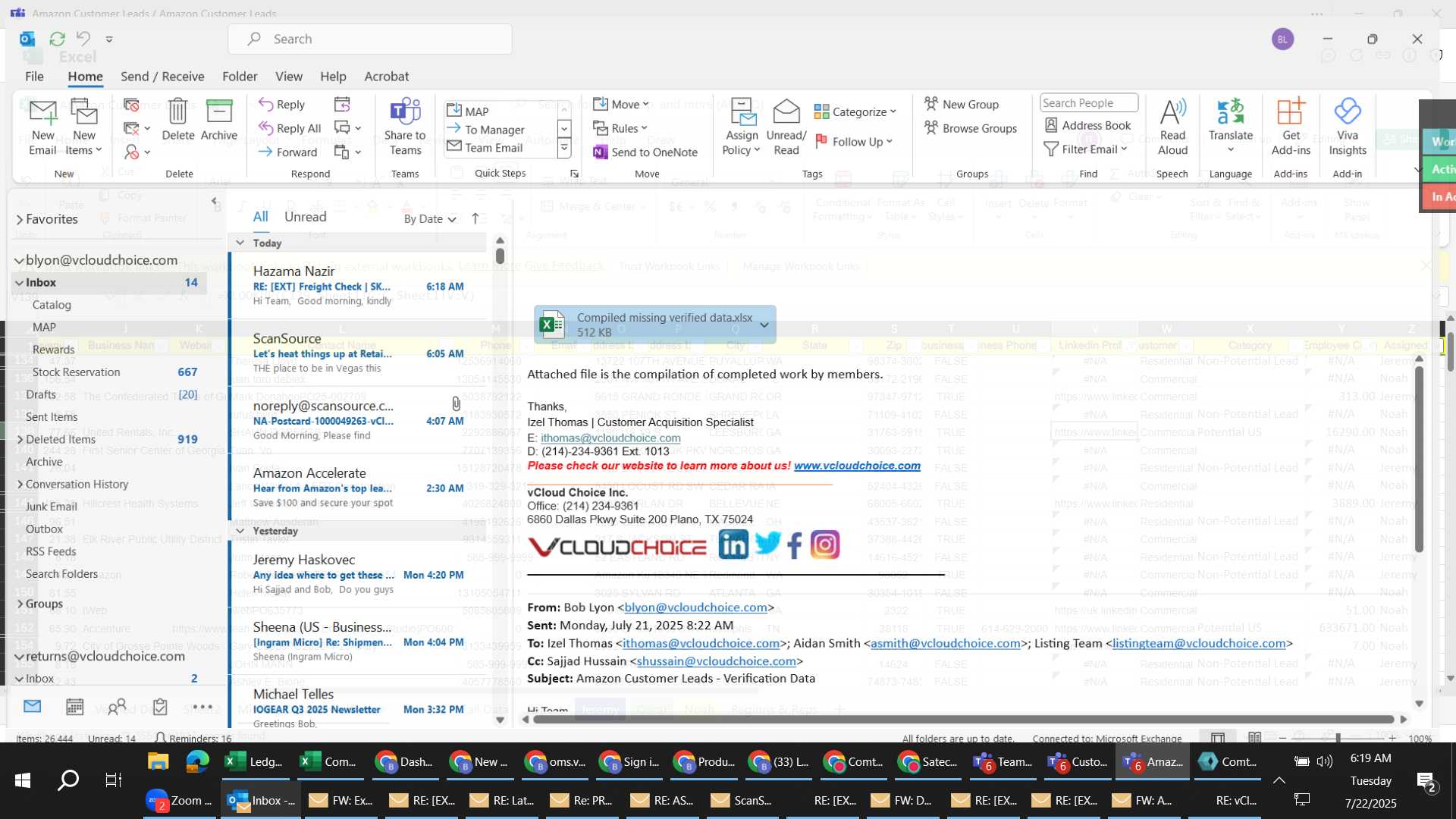The width and height of the screenshot is (1456, 819).
Task: Open Assign Policy option
Action: pyautogui.click(x=742, y=127)
